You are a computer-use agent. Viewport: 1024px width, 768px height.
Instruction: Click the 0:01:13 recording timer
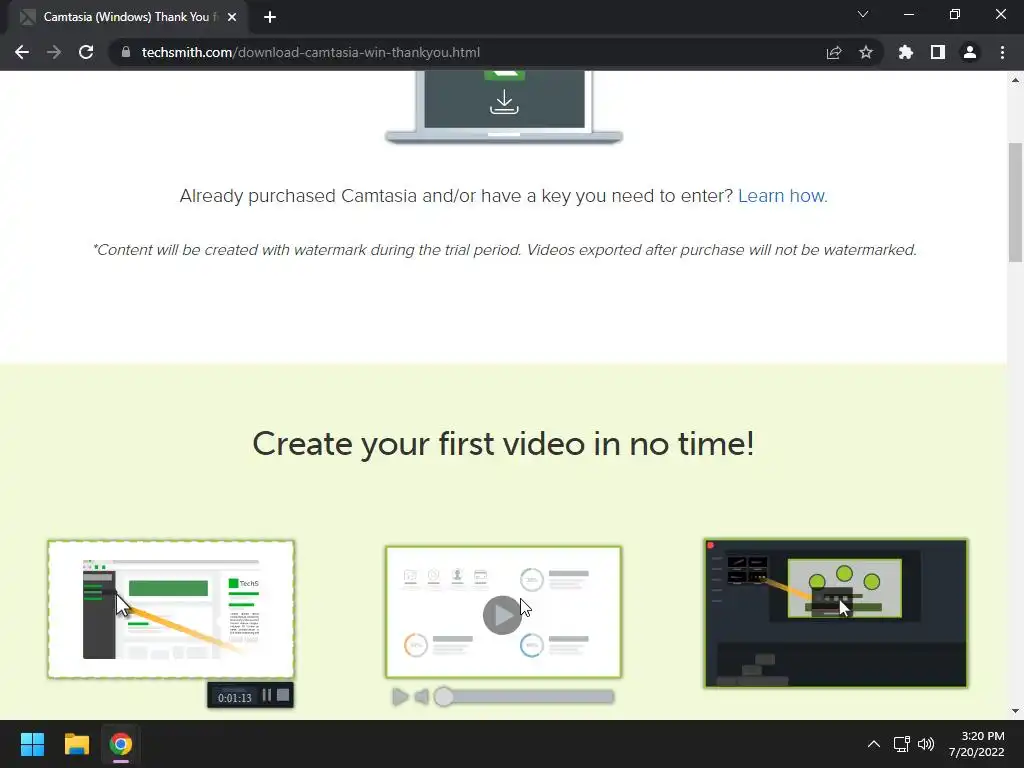pyautogui.click(x=234, y=697)
